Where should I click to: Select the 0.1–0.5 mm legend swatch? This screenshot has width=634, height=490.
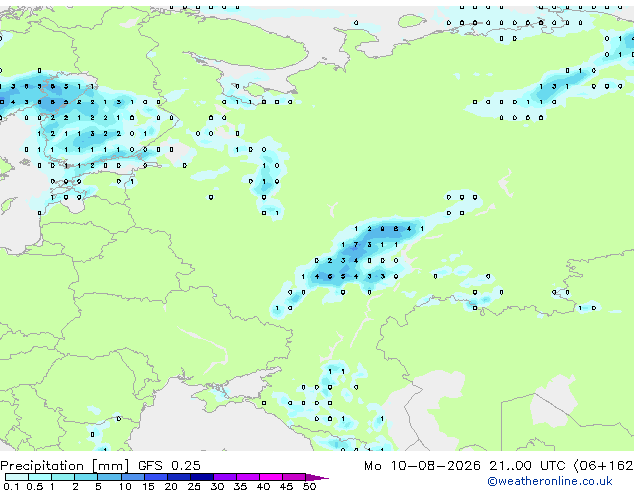point(17,477)
